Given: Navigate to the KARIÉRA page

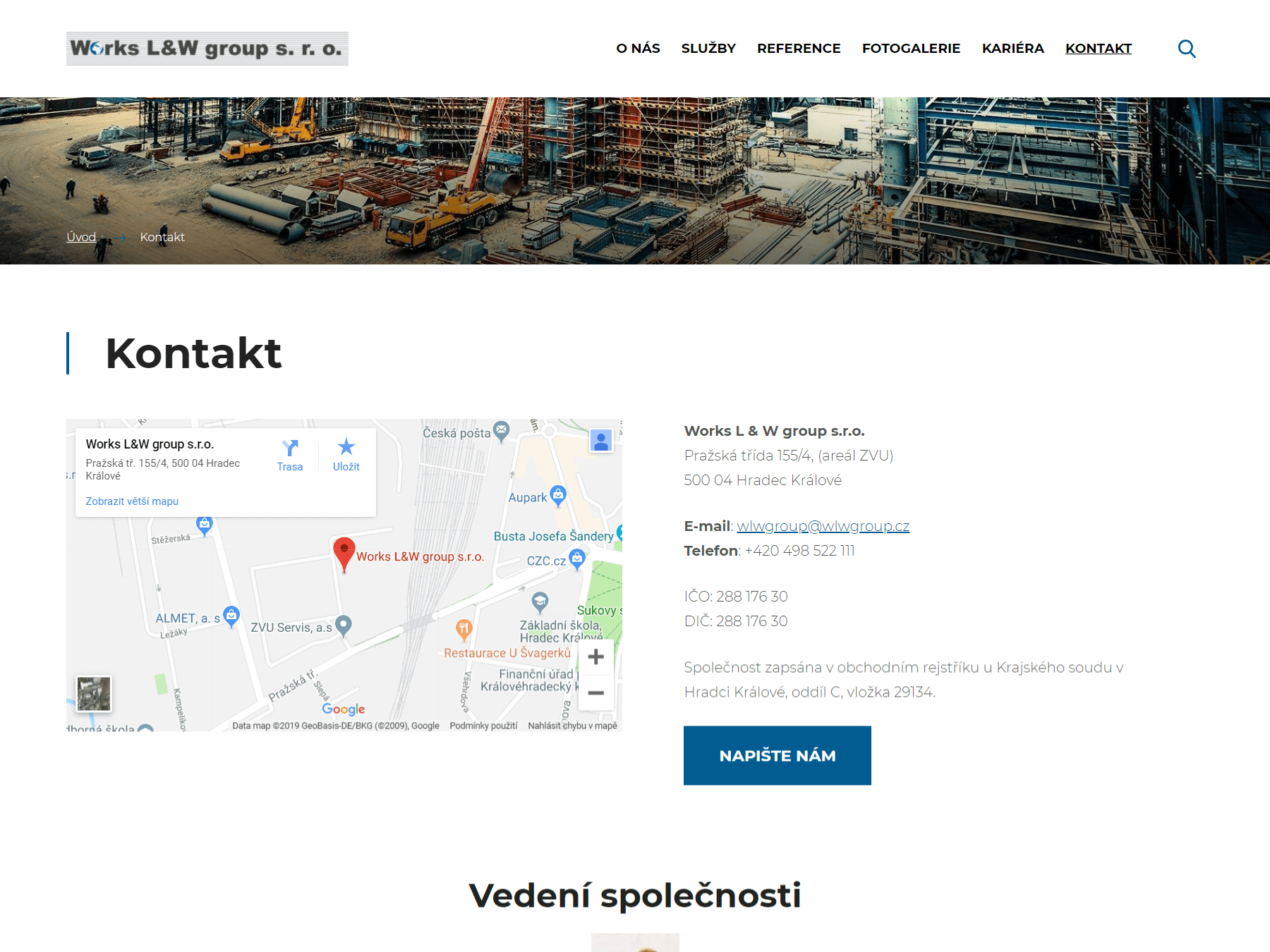Looking at the screenshot, I should (x=1012, y=49).
